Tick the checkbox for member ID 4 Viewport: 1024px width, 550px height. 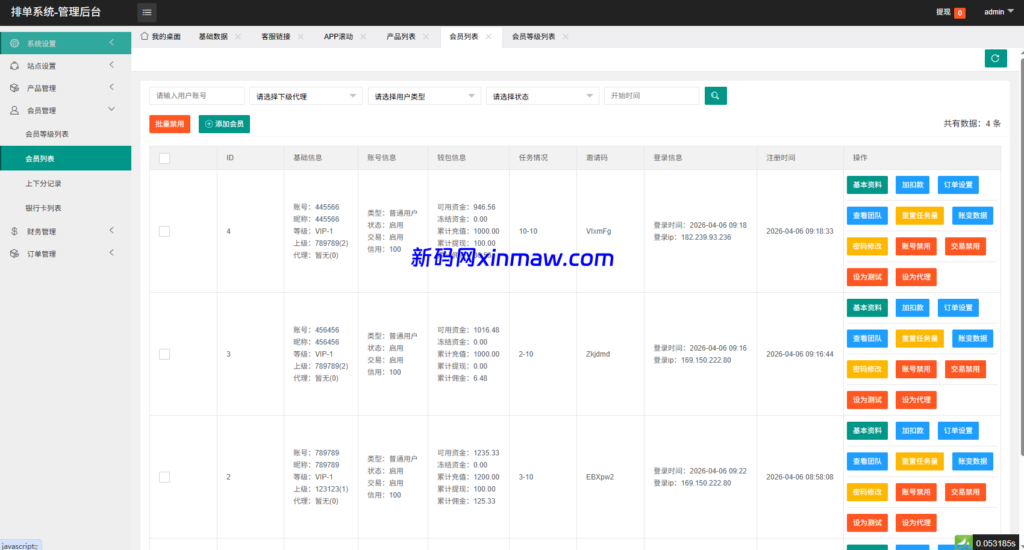(165, 231)
